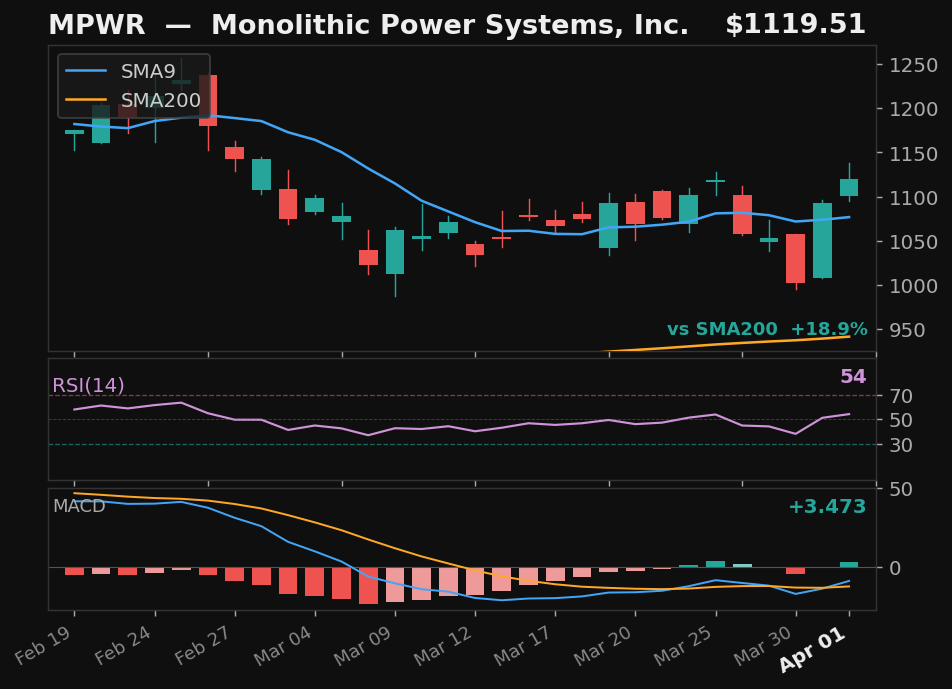Image resolution: width=952 pixels, height=689 pixels.
Task: Click the blue SMA9 legend line swatch
Action: [86, 71]
